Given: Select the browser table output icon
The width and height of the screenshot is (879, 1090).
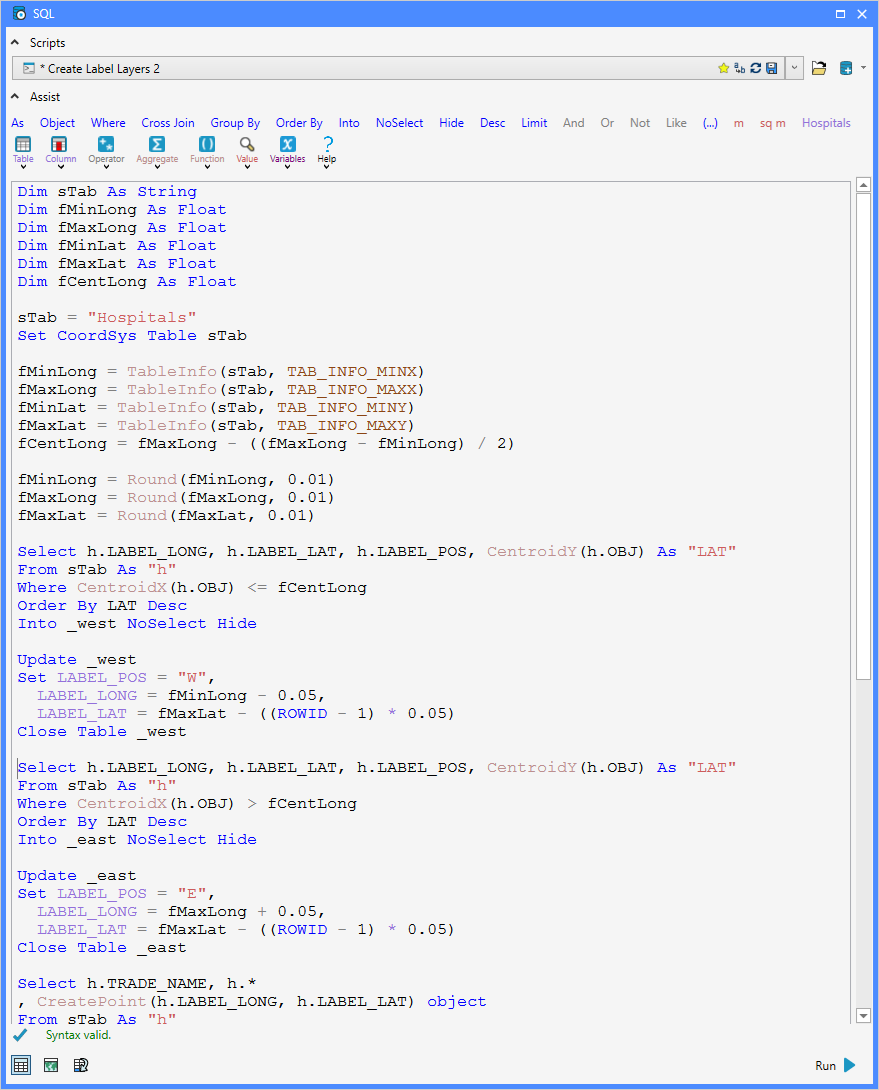Looking at the screenshot, I should tap(22, 1065).
